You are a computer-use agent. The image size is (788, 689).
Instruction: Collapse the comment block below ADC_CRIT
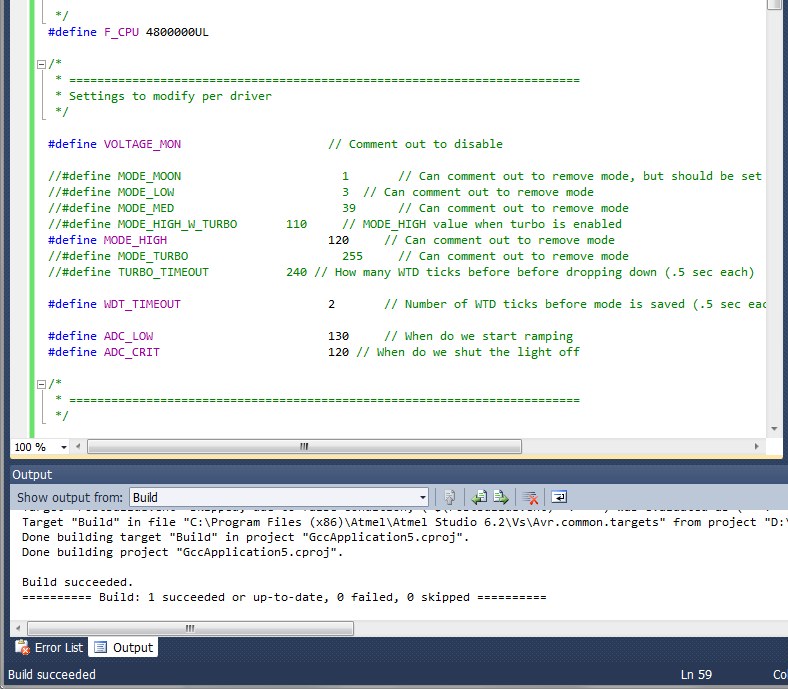[x=41, y=384]
